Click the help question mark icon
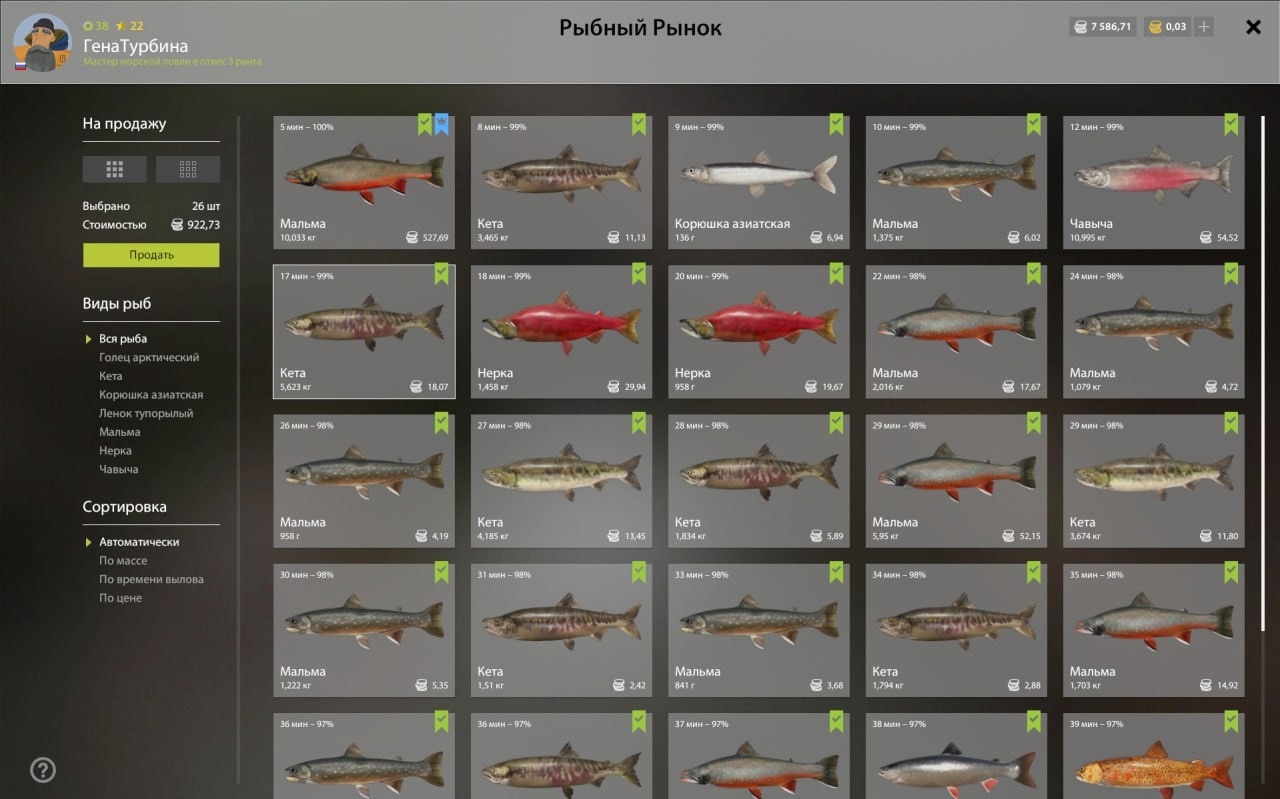This screenshot has width=1280, height=799. pos(43,770)
